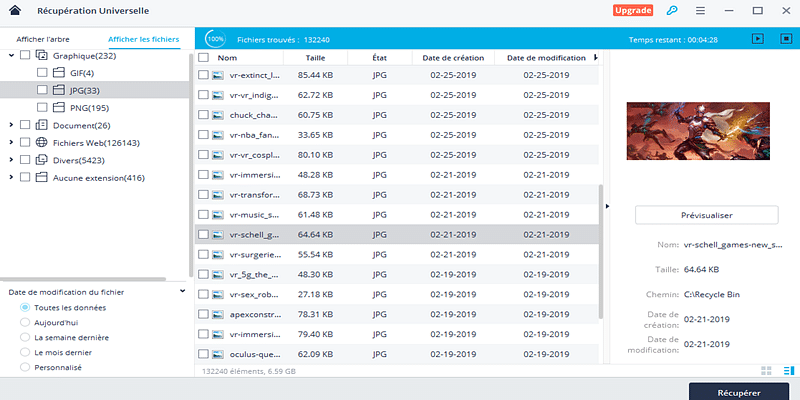This screenshot has height=400, width=800.
Task: Click image icon of vr-music_s file
Action: (218, 214)
